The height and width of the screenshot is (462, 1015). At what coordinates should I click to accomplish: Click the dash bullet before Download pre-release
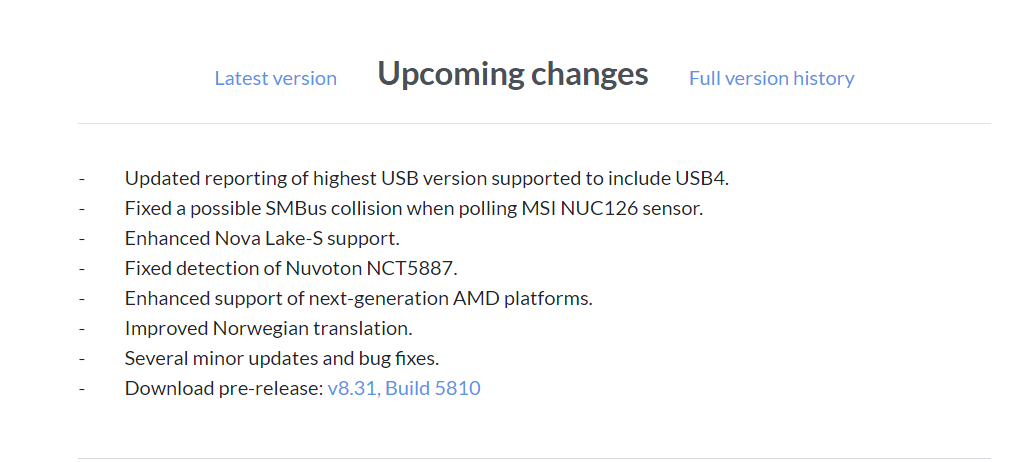point(82,388)
